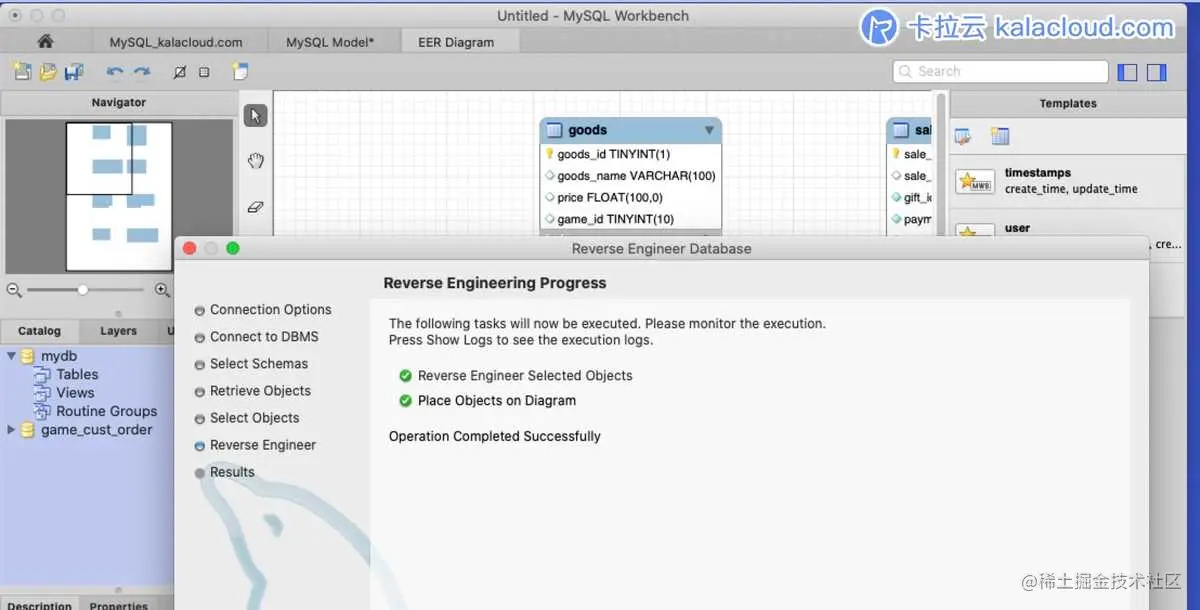Click the zoom in magnifier in Navigator

(162, 290)
